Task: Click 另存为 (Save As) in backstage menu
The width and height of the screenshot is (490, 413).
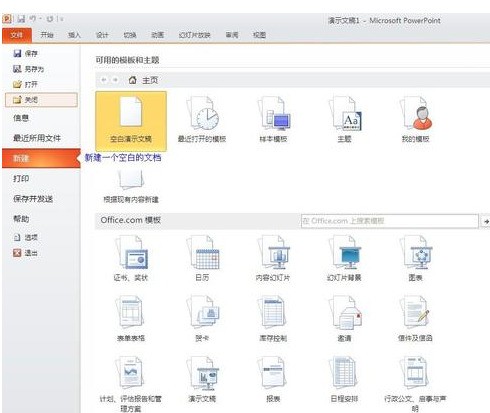Action: coord(29,69)
